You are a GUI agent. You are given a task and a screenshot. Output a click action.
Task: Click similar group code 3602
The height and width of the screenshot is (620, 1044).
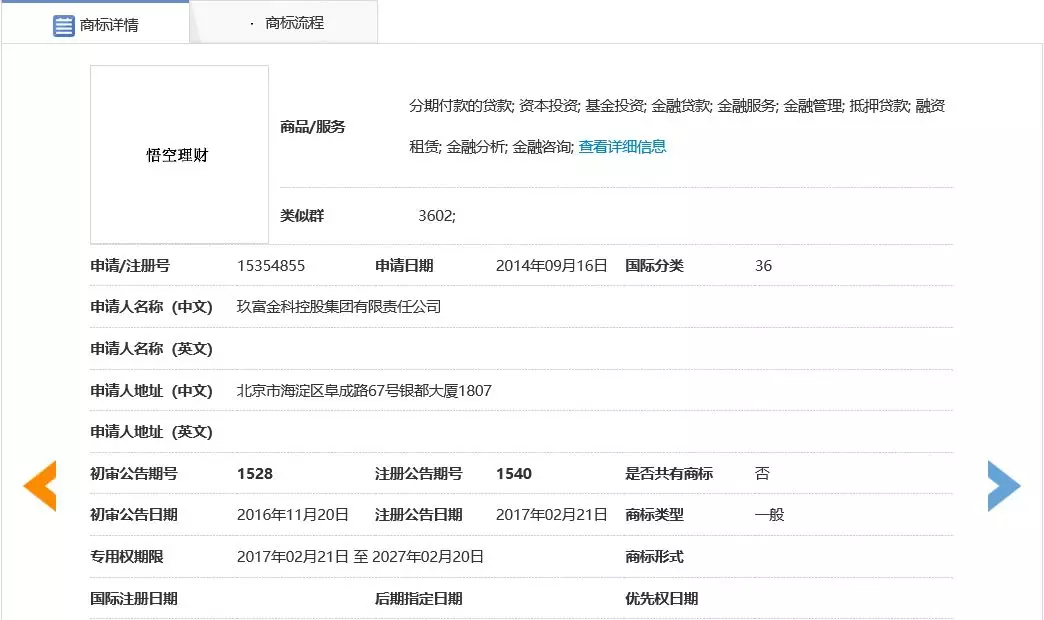point(436,216)
